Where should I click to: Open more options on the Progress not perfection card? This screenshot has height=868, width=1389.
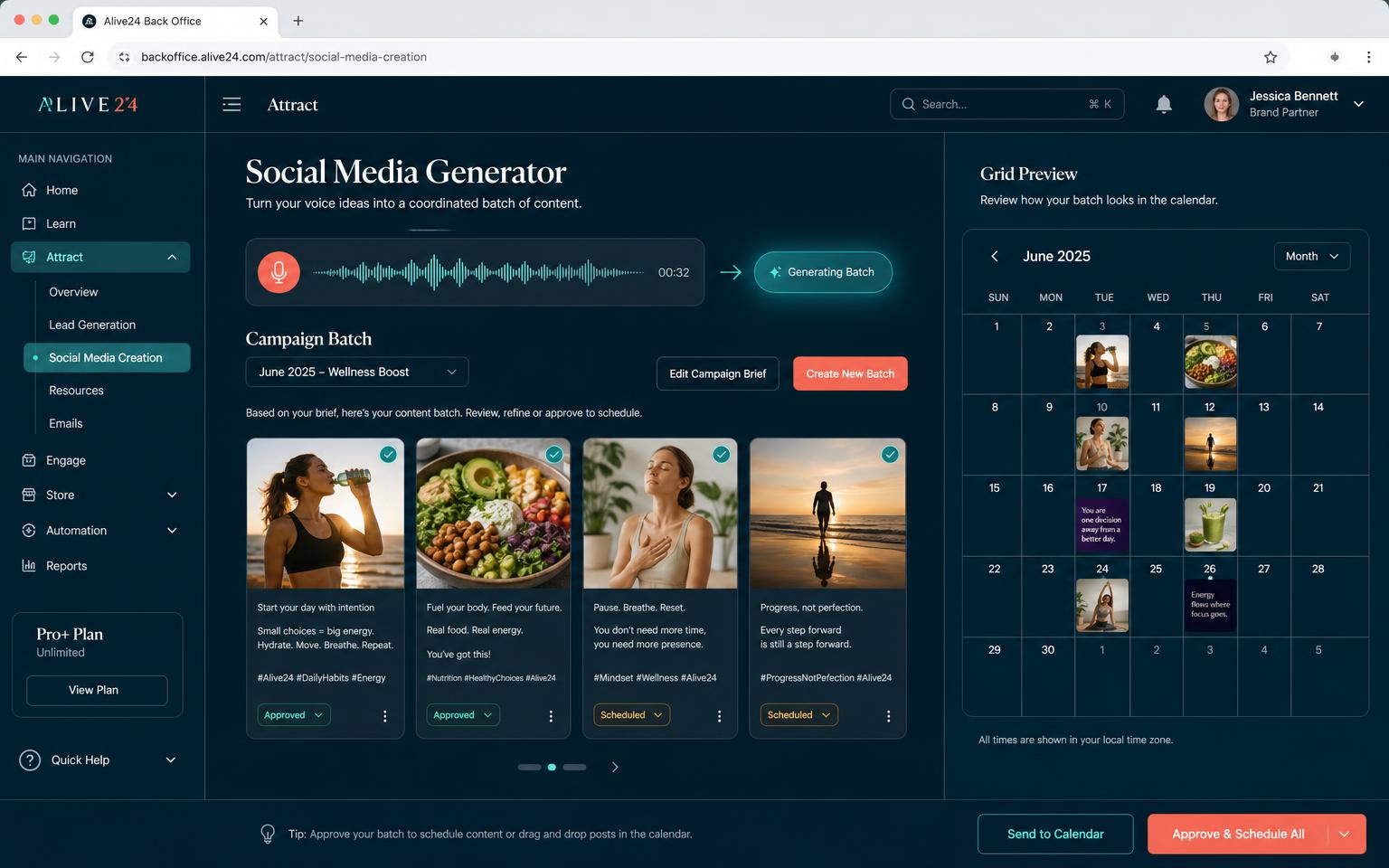point(888,716)
